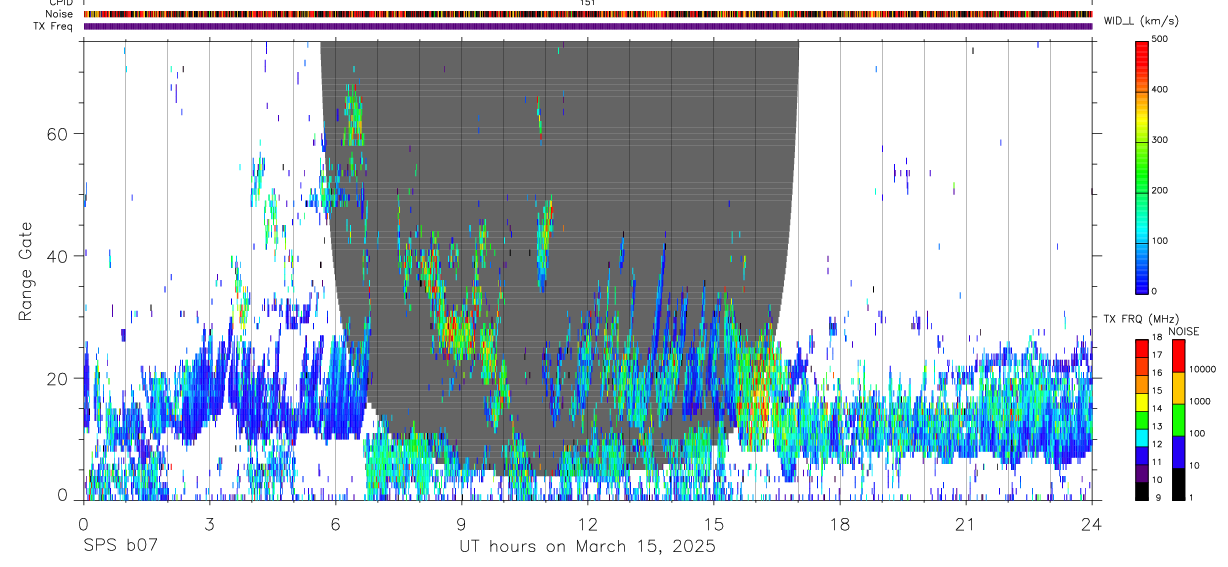Click the 400 value on WID⊥ color bar
This screenshot has height=567, width=1228.
[x=1159, y=90]
